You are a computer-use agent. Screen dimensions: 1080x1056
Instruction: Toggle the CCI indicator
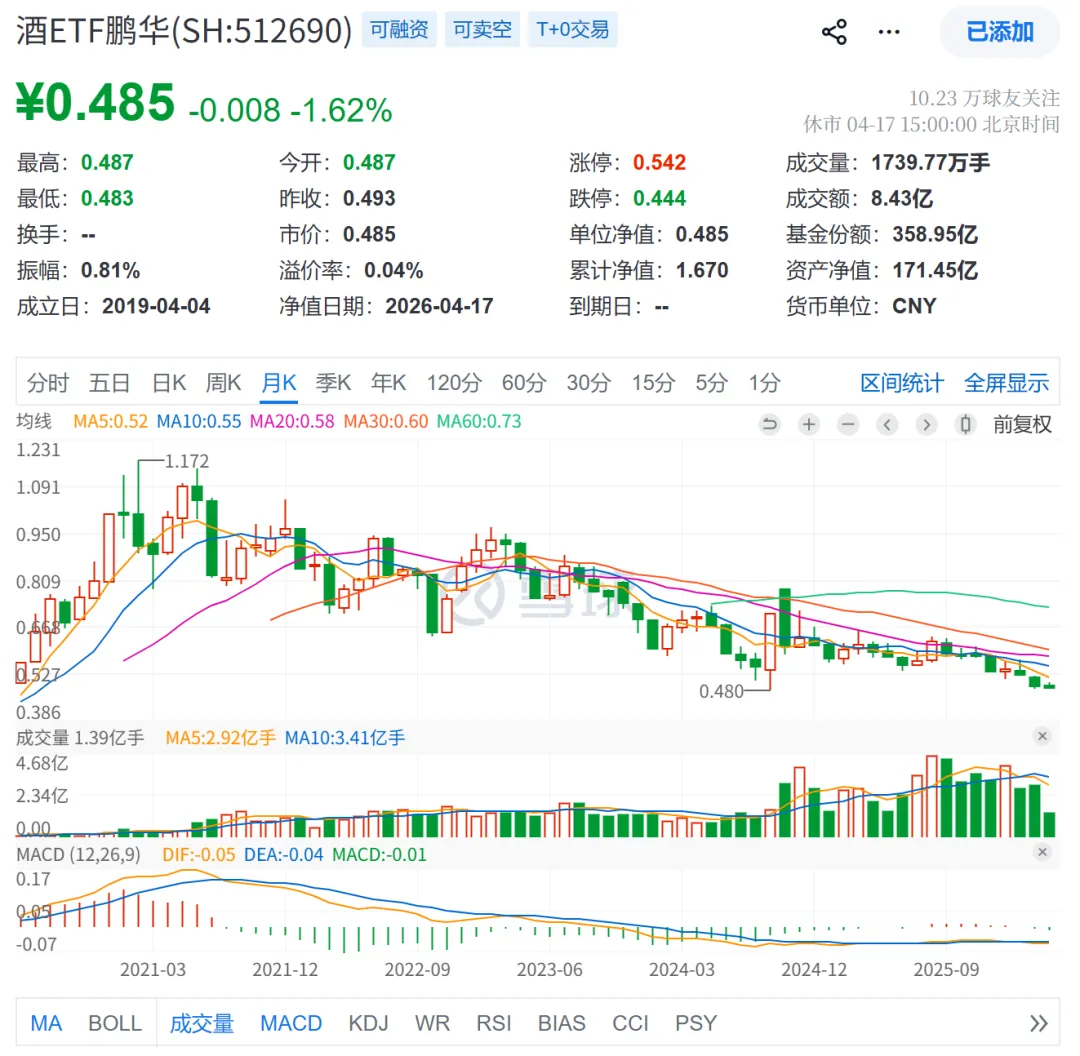[x=630, y=1023]
